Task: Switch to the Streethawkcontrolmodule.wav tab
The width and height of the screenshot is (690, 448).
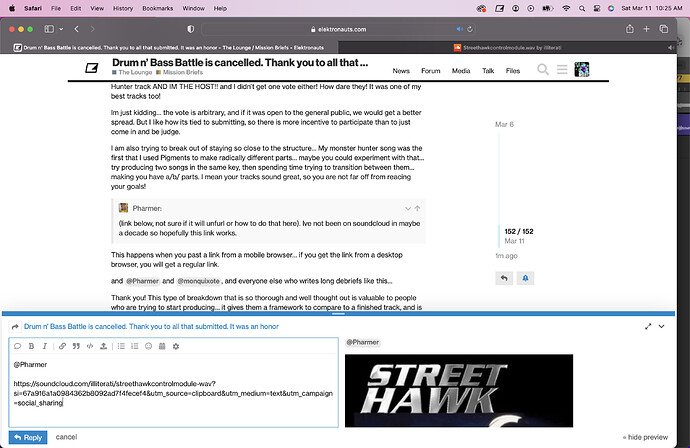Action: click(507, 48)
